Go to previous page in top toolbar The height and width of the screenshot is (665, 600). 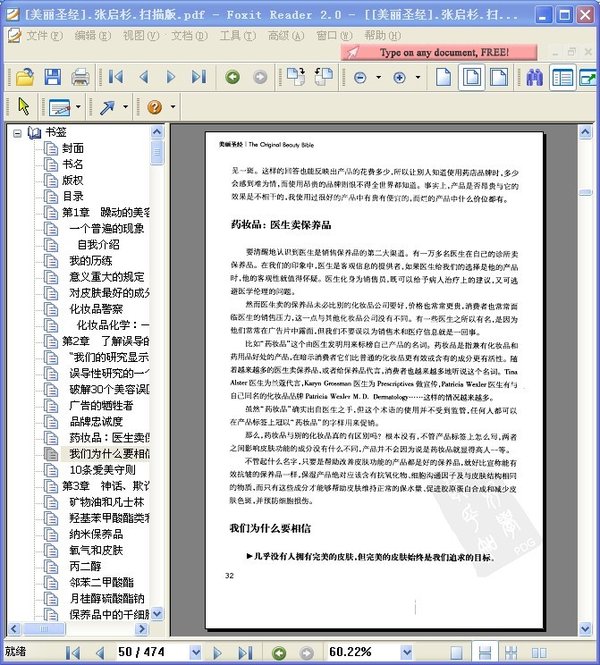144,77
